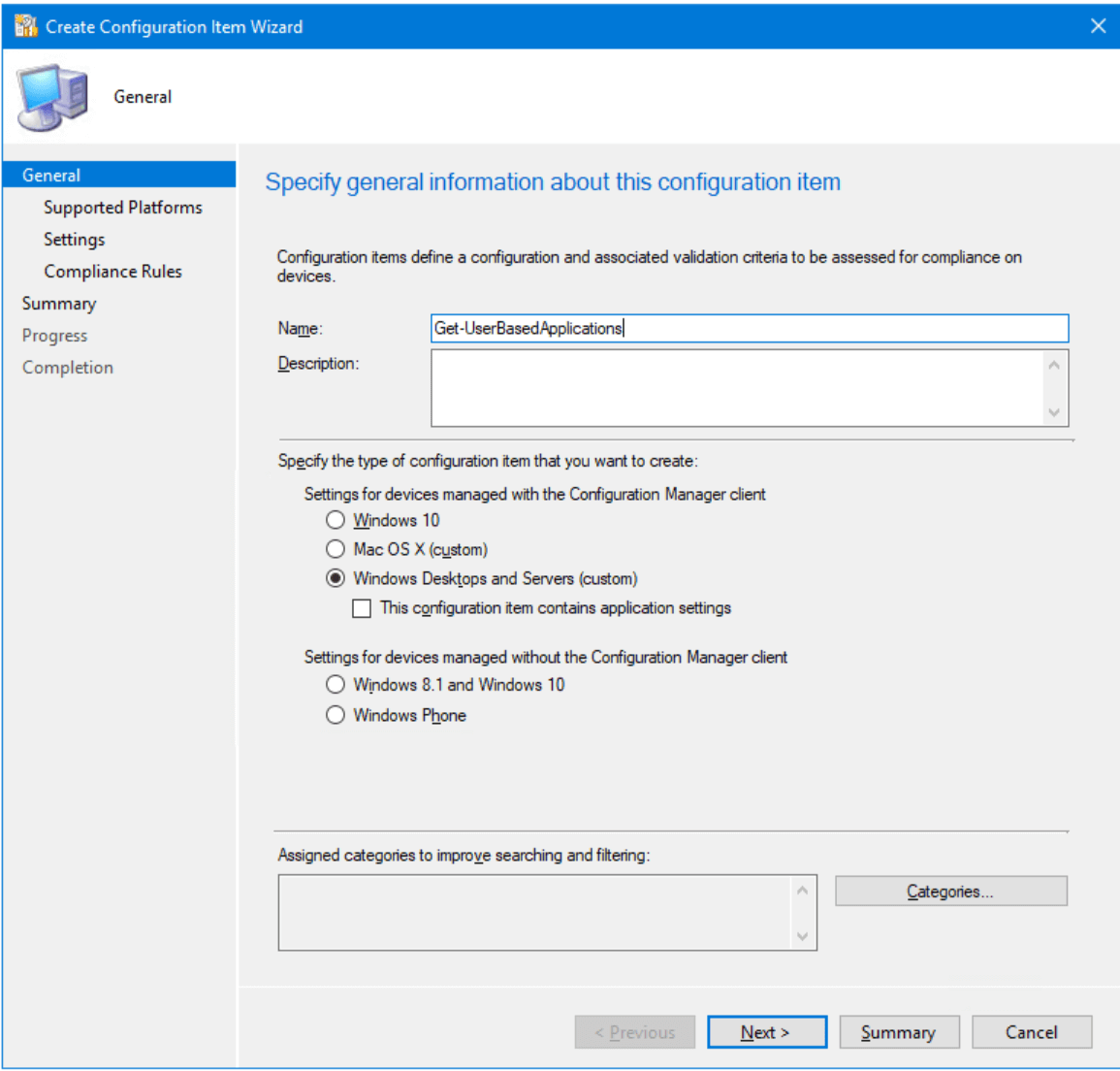Select the Windows 10 radio button

[335, 520]
